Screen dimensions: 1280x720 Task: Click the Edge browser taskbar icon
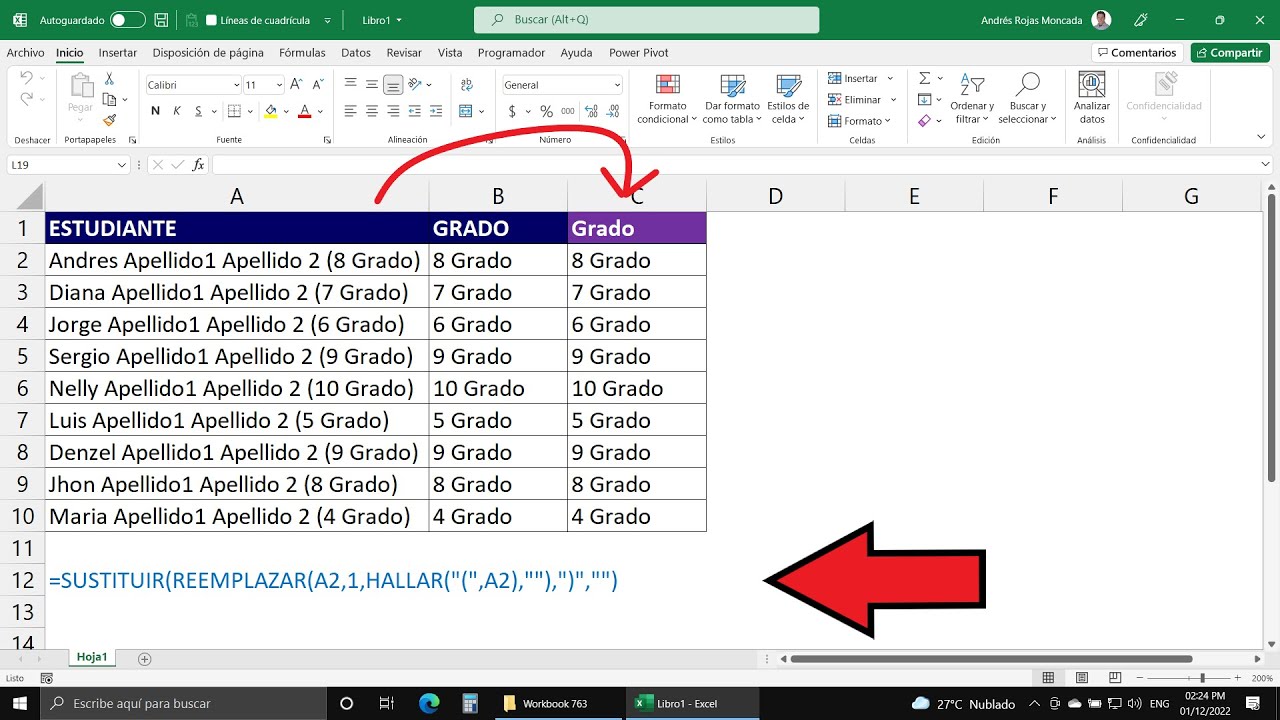(x=429, y=703)
